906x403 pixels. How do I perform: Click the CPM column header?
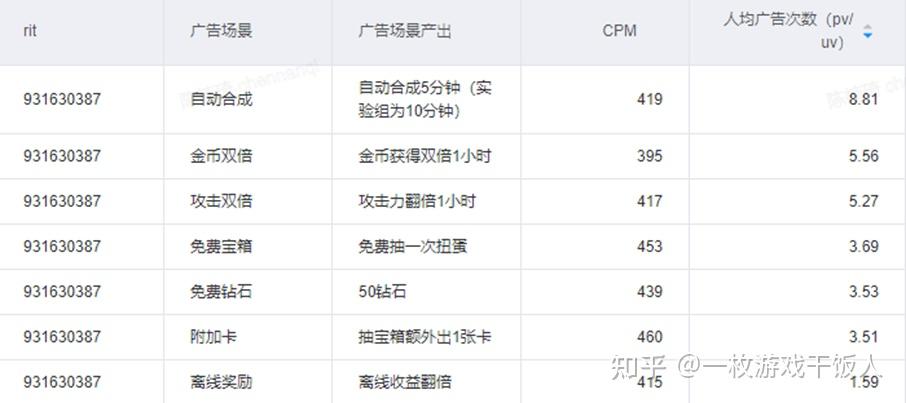pos(619,31)
